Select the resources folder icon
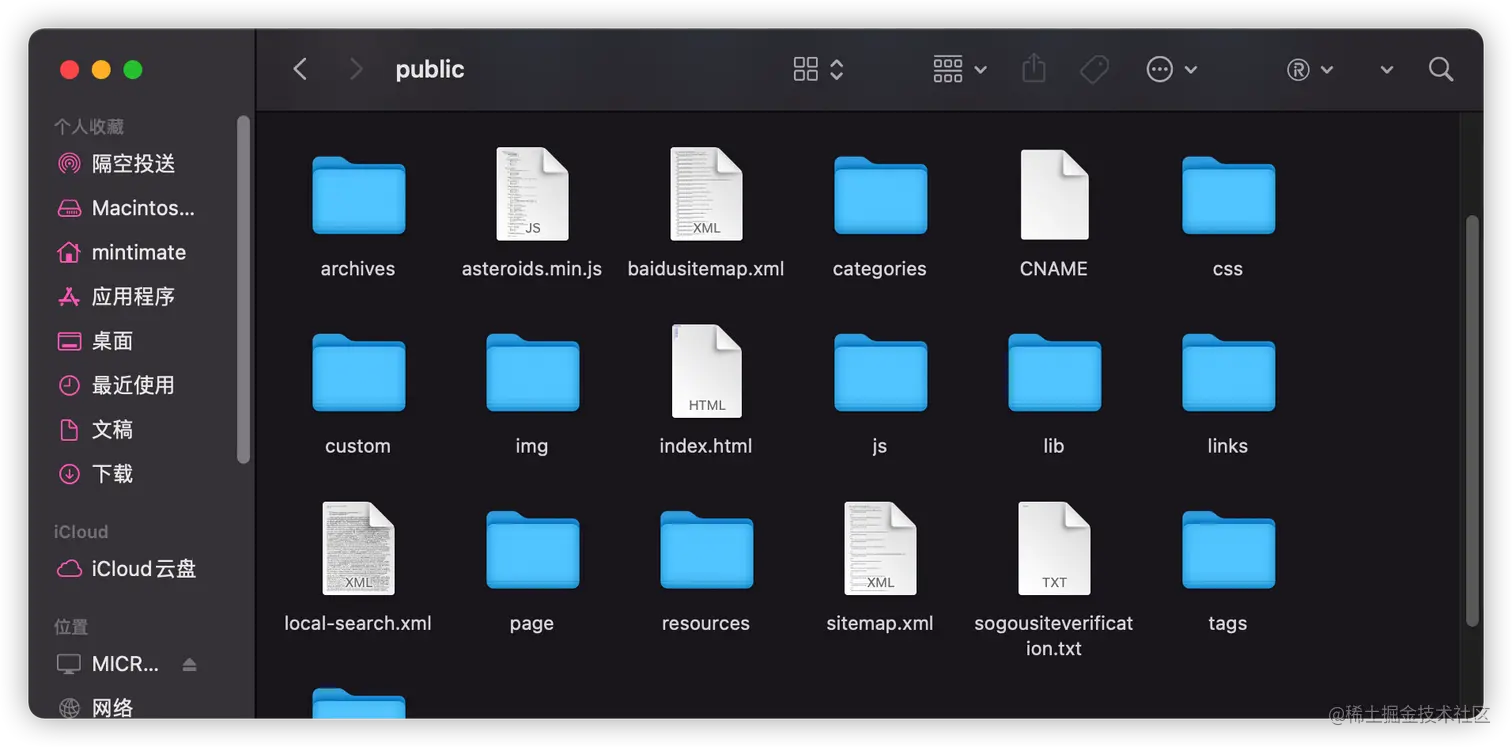Screen dimensions: 1512x747 coord(706,549)
